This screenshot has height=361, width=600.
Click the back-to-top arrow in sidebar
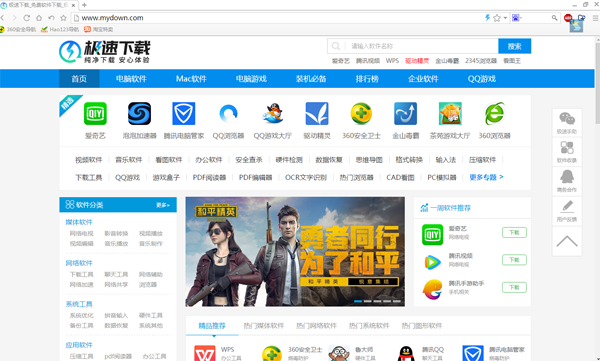(x=567, y=242)
